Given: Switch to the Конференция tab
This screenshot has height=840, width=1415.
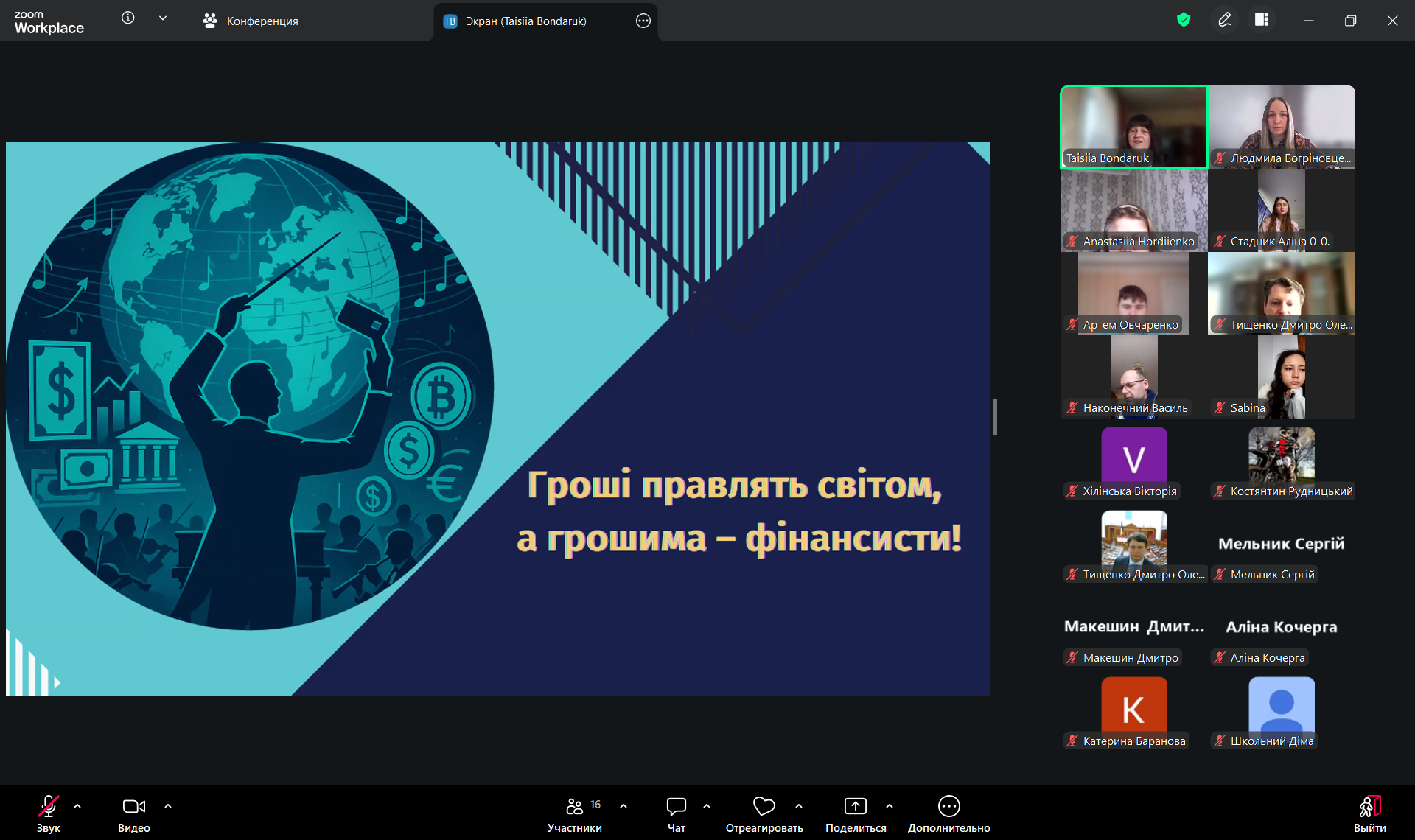Looking at the screenshot, I should 251,21.
